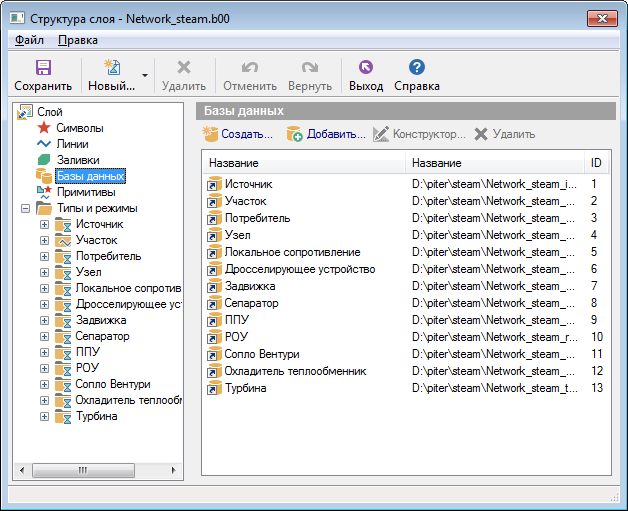The image size is (628, 511).
Task: Collapse the Типы и режимы node
Action: (24, 208)
